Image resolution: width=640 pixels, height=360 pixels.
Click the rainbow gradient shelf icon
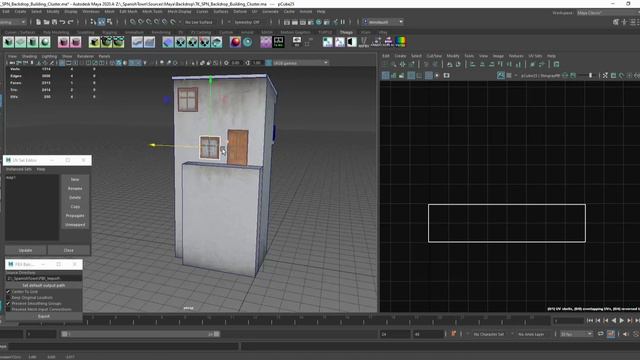(401, 42)
